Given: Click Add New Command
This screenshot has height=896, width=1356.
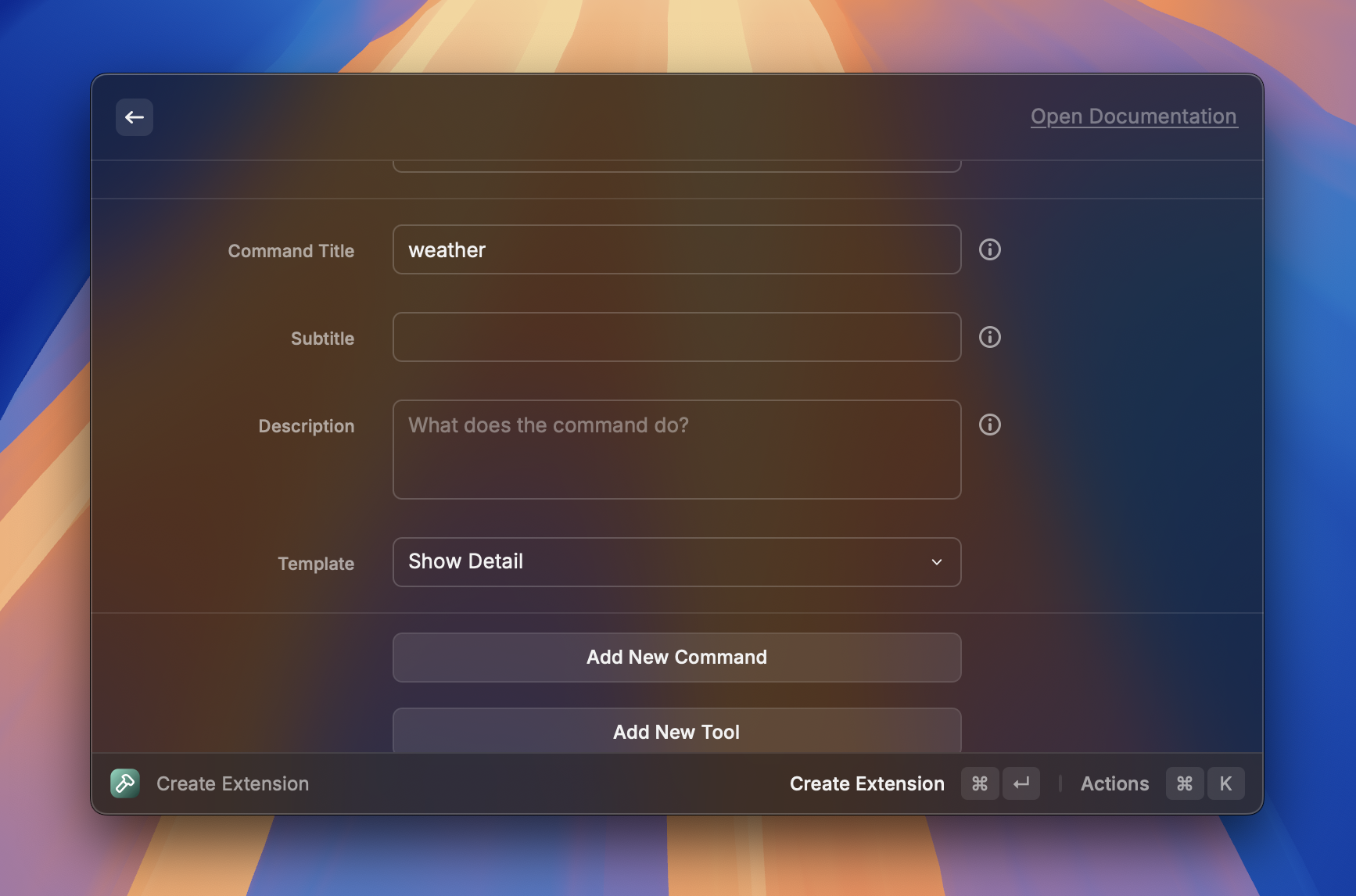Looking at the screenshot, I should (x=676, y=657).
